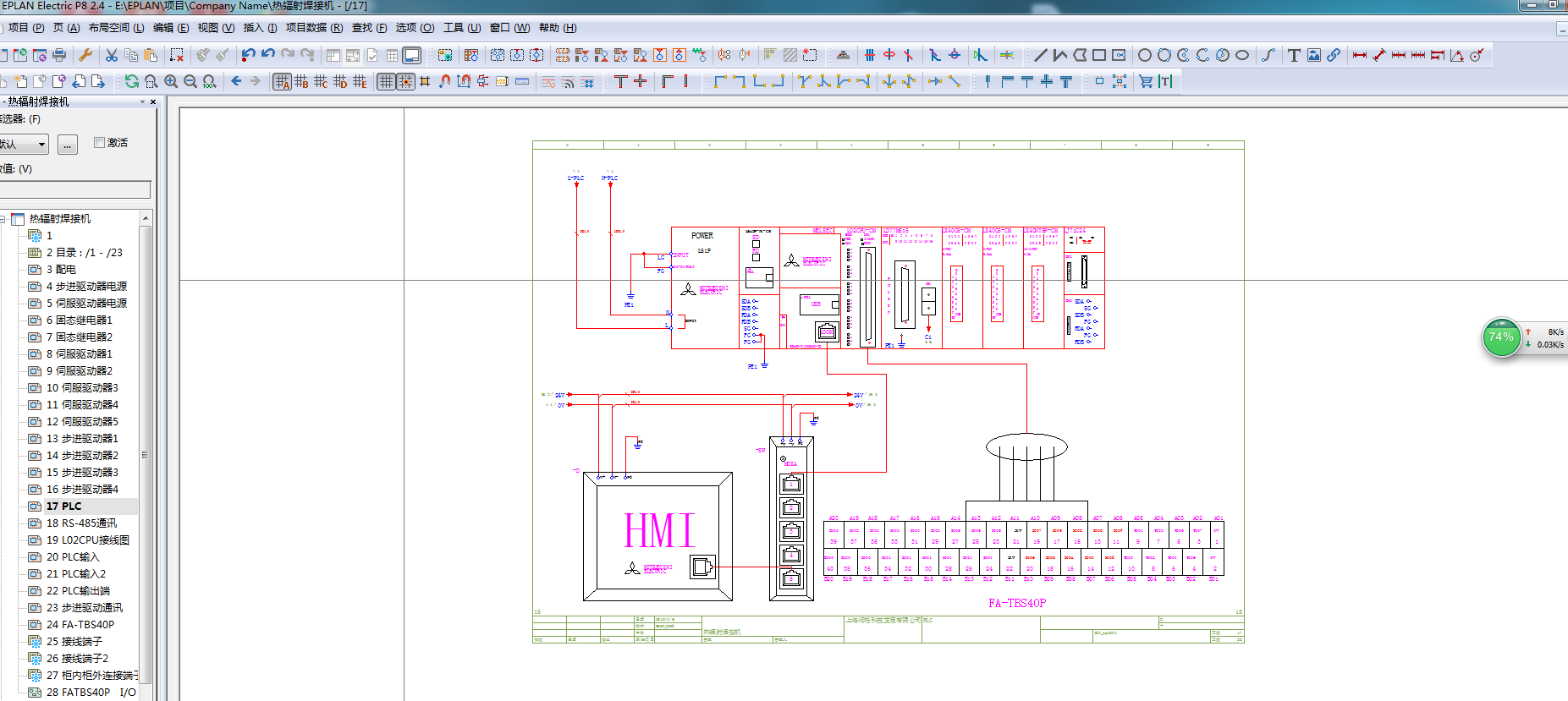The image size is (1568, 701).
Task: Select the Text tool (T icon)
Action: coord(1294,56)
